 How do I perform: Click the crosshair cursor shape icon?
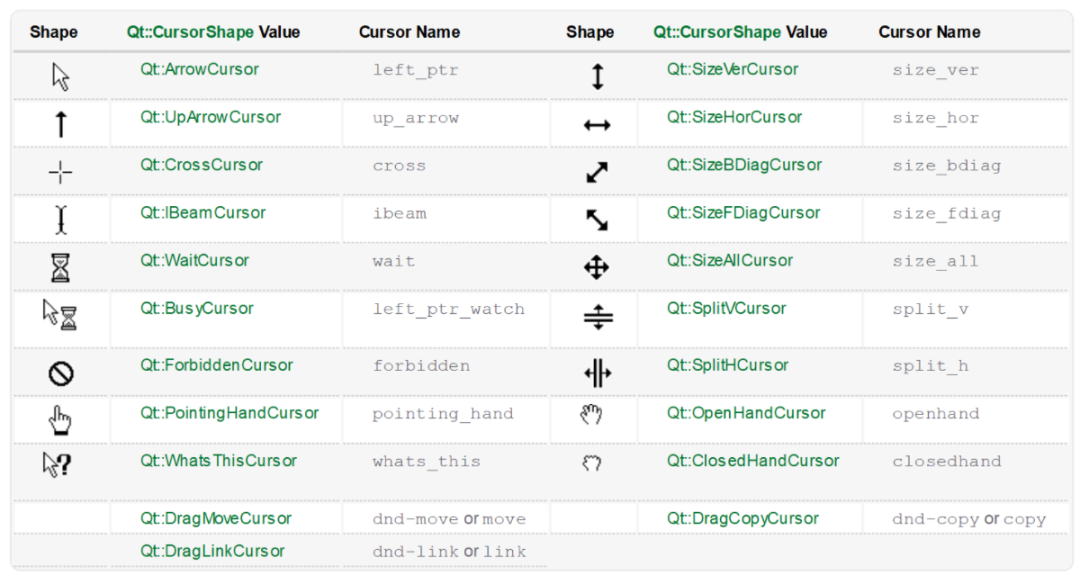pyautogui.click(x=61, y=172)
